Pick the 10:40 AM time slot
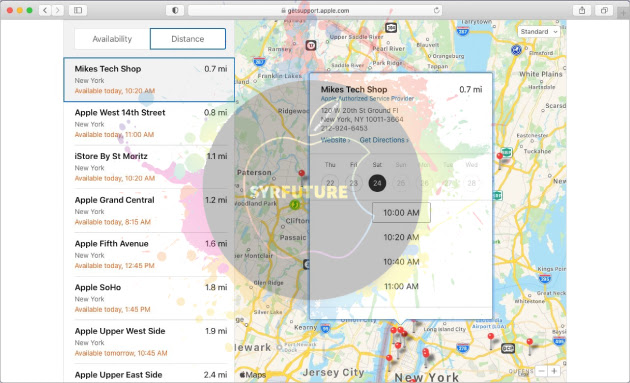 point(401,262)
